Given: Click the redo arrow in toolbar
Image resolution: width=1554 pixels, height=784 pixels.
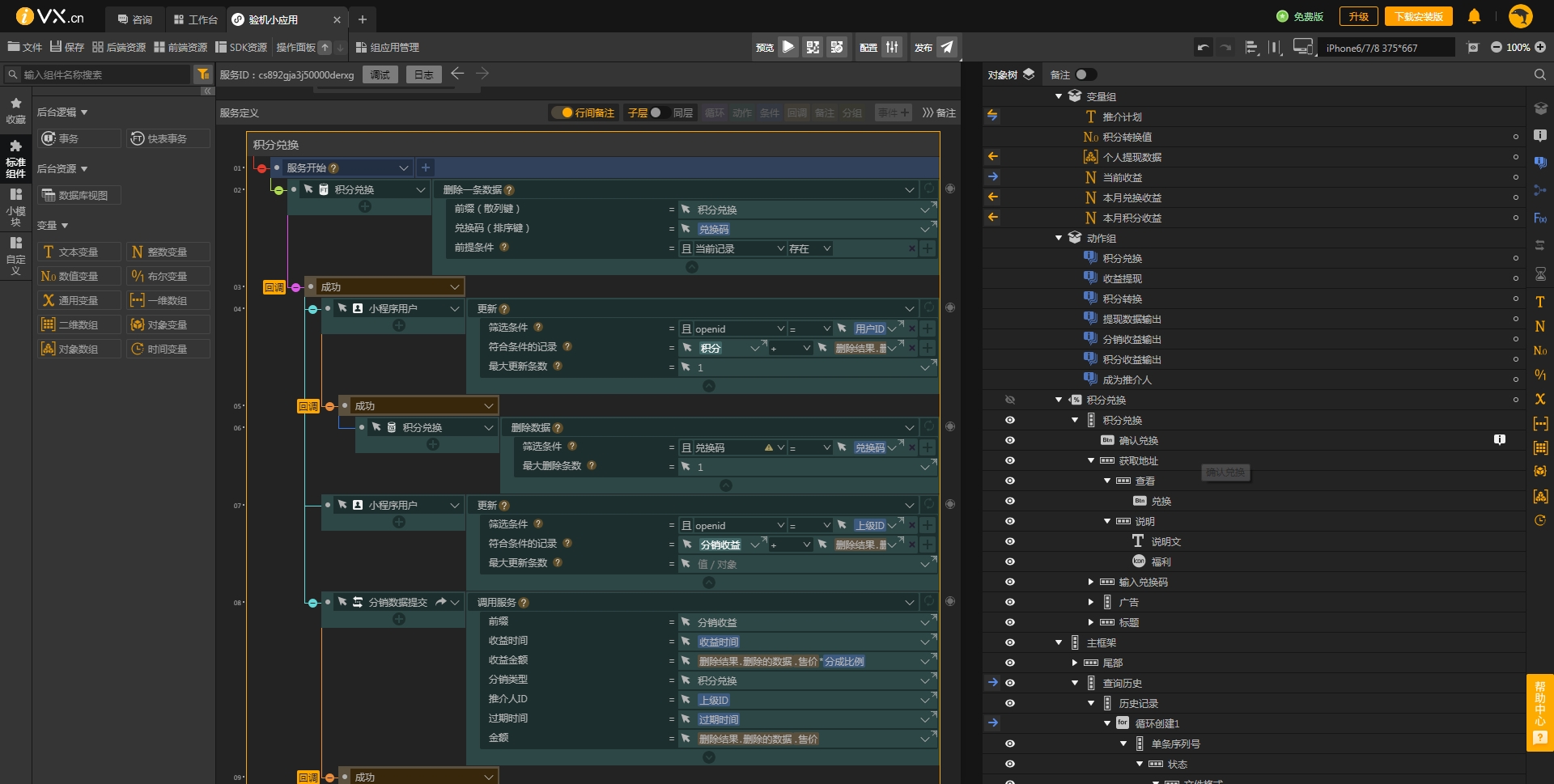Looking at the screenshot, I should pos(1226,48).
